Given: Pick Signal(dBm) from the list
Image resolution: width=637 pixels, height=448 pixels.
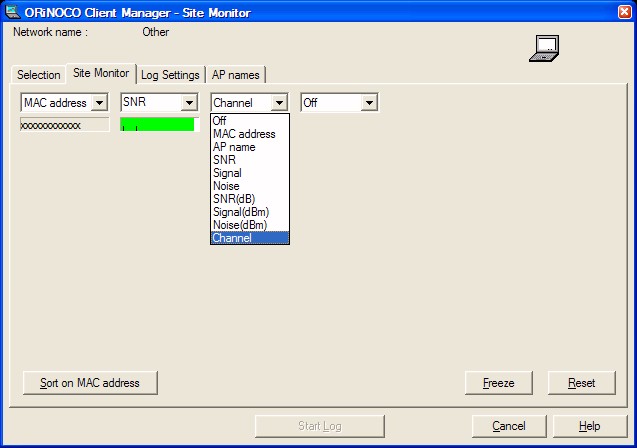Looking at the screenshot, I should coord(241,212).
